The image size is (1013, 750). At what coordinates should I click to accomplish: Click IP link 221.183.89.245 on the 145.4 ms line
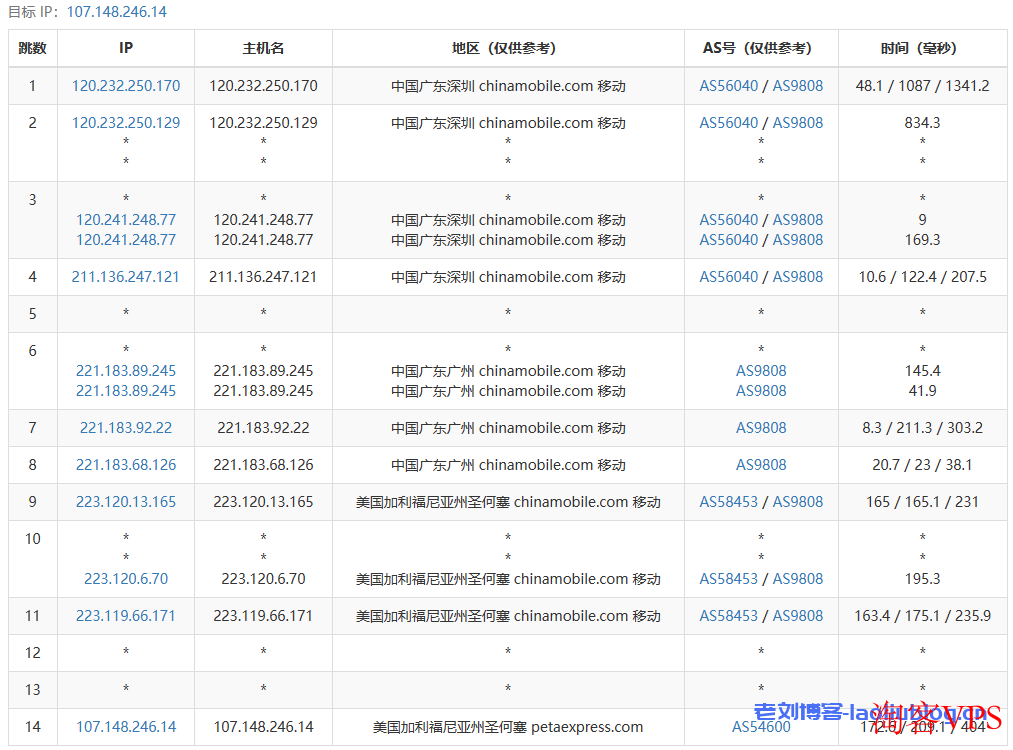click(126, 371)
